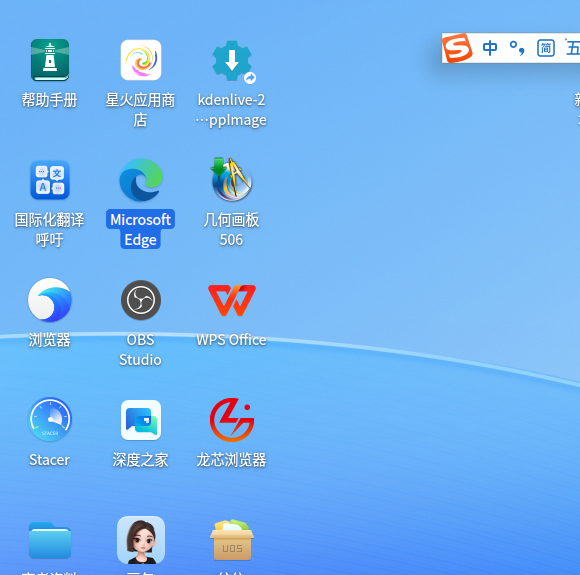Click the 'OBS Studio' label text
The width and height of the screenshot is (580, 575).
coord(140,350)
